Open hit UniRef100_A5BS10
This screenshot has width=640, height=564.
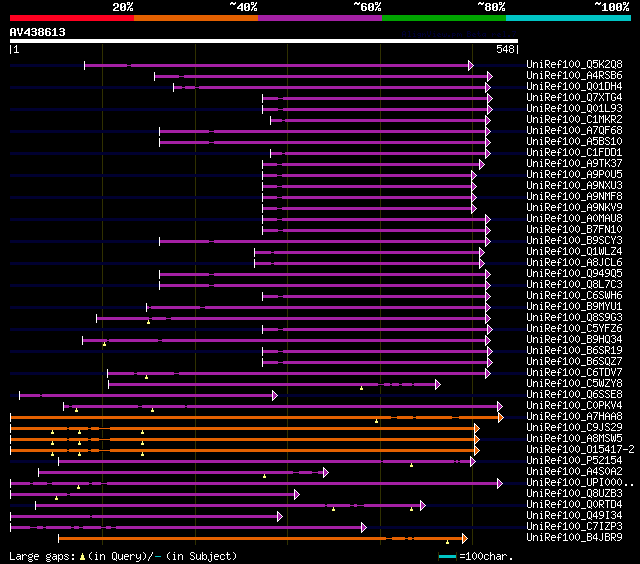pos(574,141)
